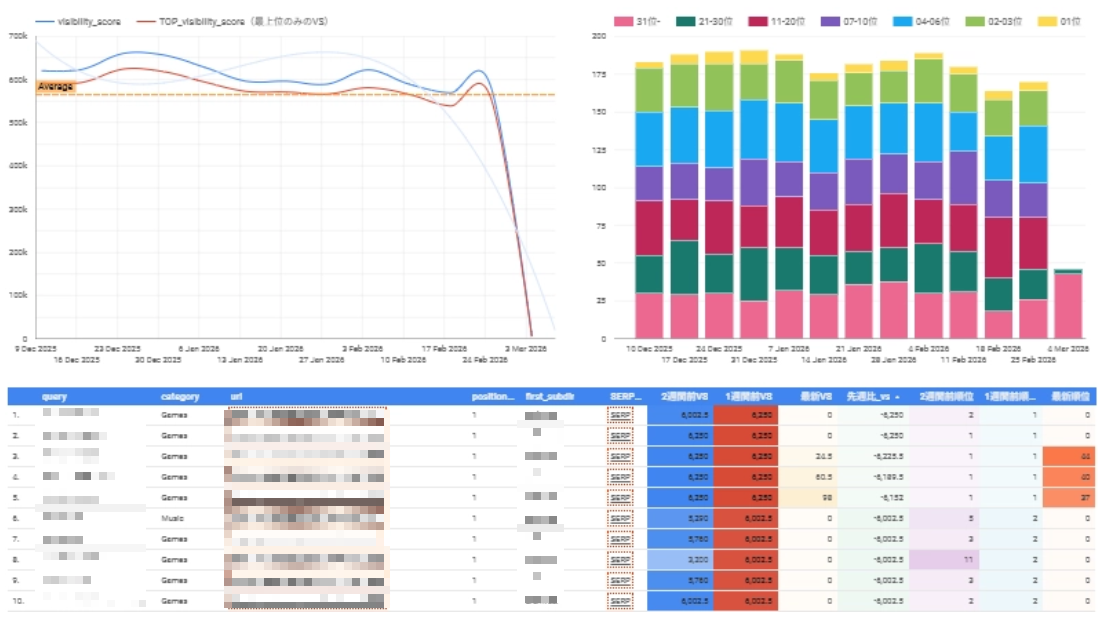Click the 2週間前VS column header
Image resolution: width=1107 pixels, height=623 pixels.
click(680, 397)
